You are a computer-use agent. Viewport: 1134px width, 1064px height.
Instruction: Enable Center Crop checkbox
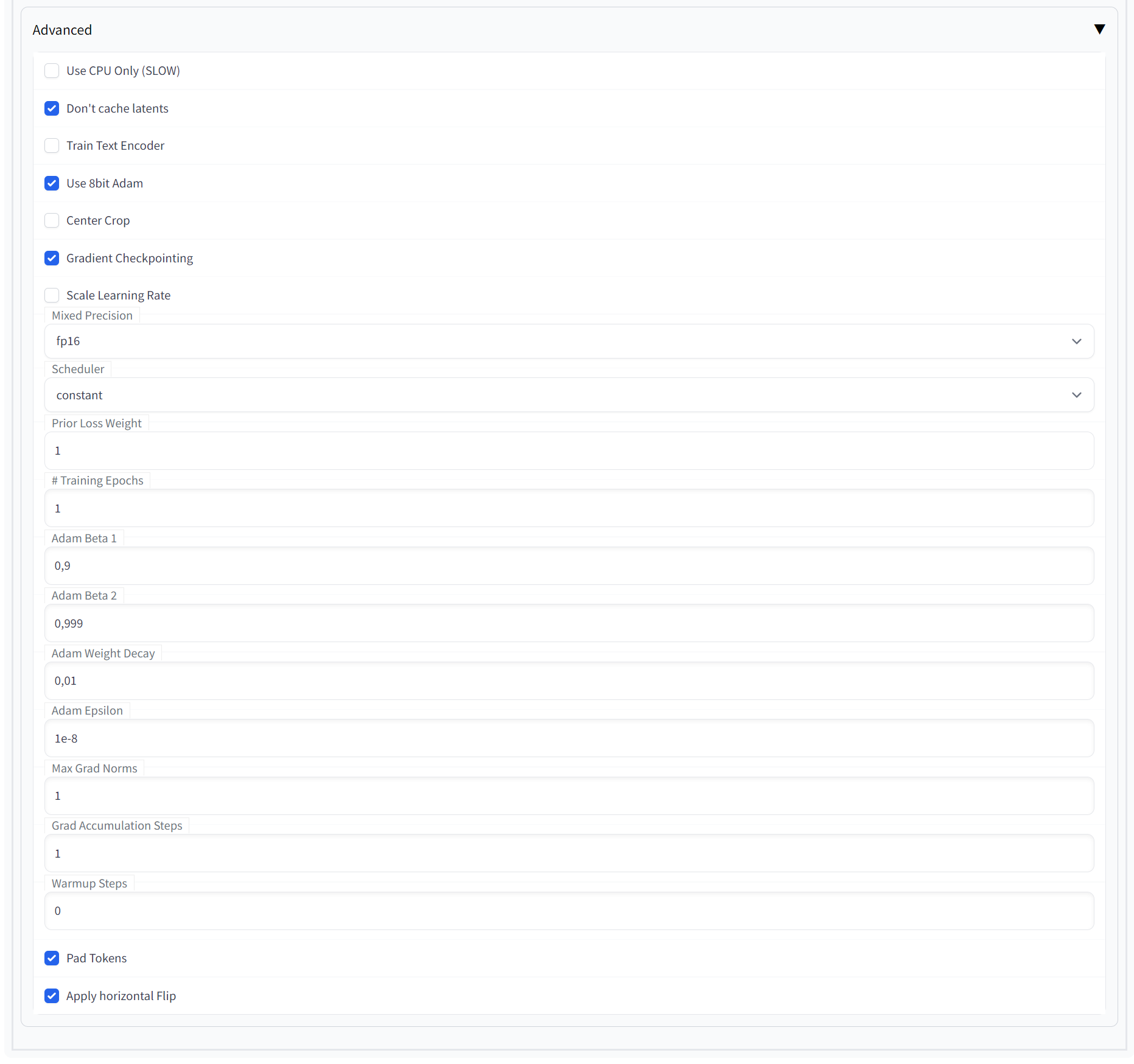click(x=52, y=220)
